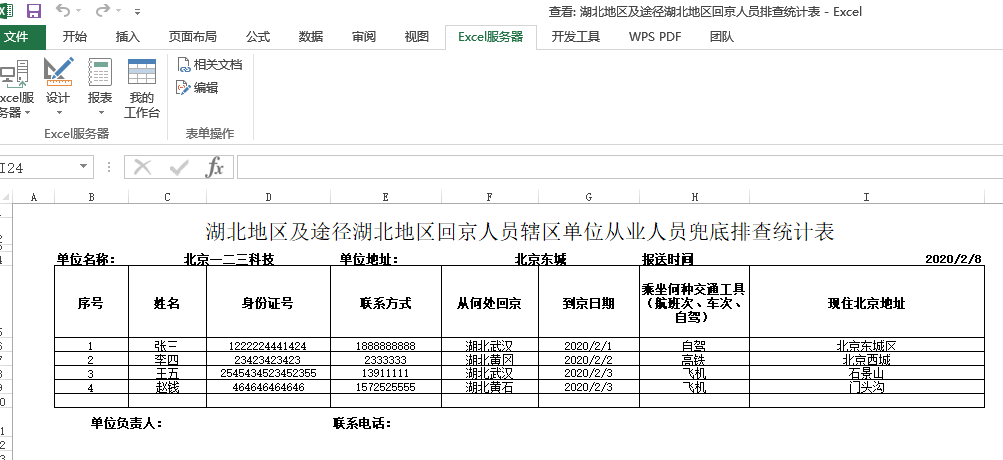Image resolution: width=1003 pixels, height=460 pixels.
Task: Select the Excel服务器 ribbon tab
Action: [491, 36]
